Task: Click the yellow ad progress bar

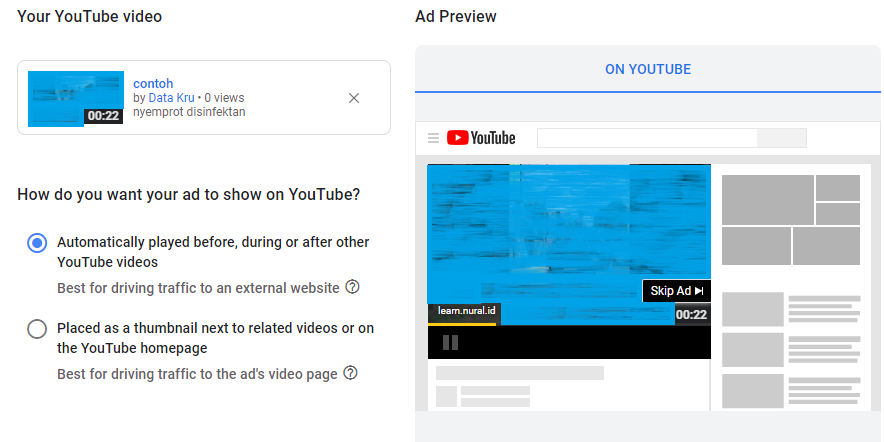Action: pyautogui.click(x=462, y=324)
